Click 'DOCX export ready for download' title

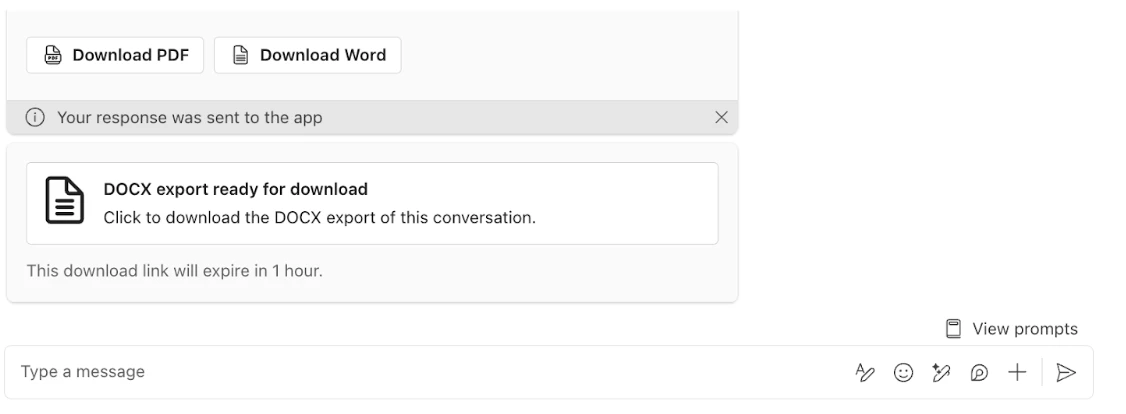[236, 189]
